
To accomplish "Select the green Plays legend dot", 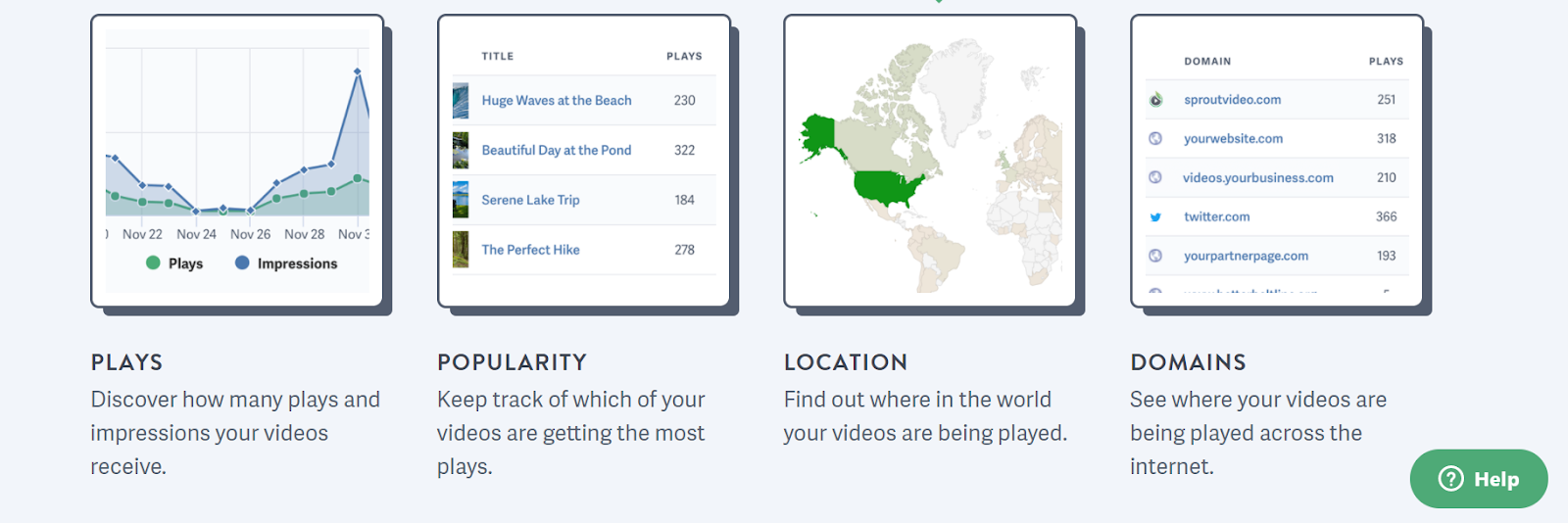I will tap(153, 262).
